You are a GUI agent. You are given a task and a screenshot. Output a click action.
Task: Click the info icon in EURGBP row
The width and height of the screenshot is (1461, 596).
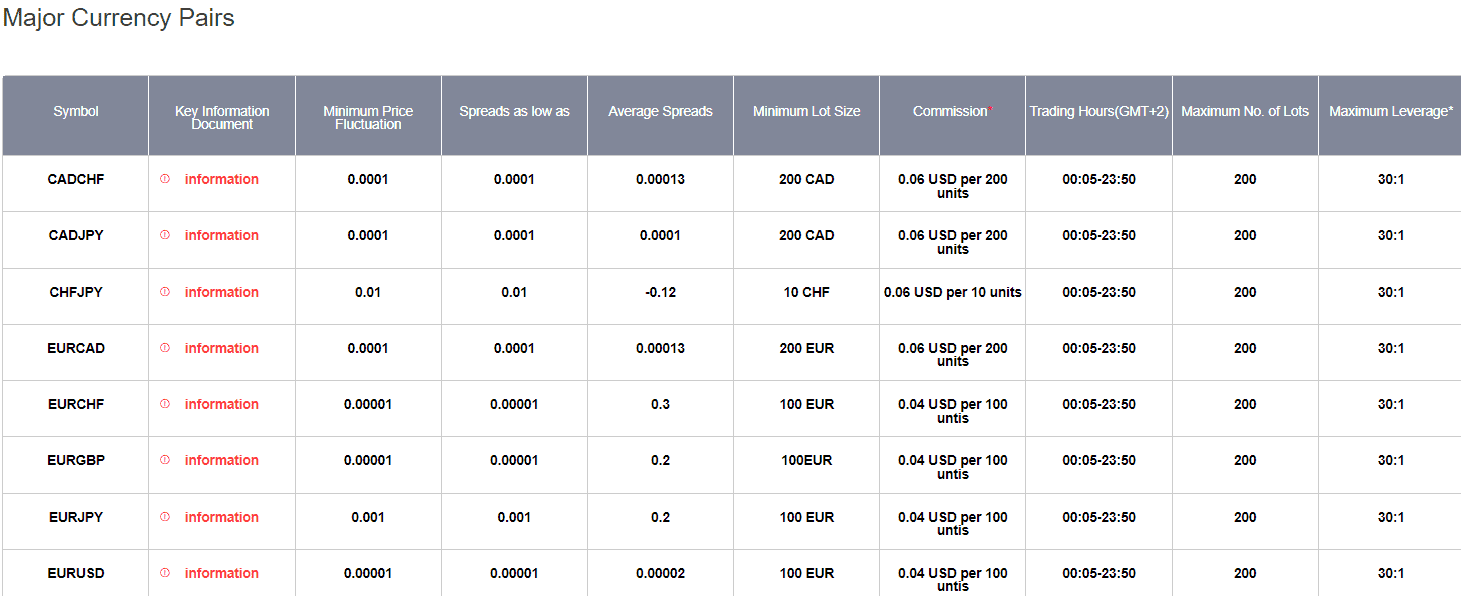(165, 460)
